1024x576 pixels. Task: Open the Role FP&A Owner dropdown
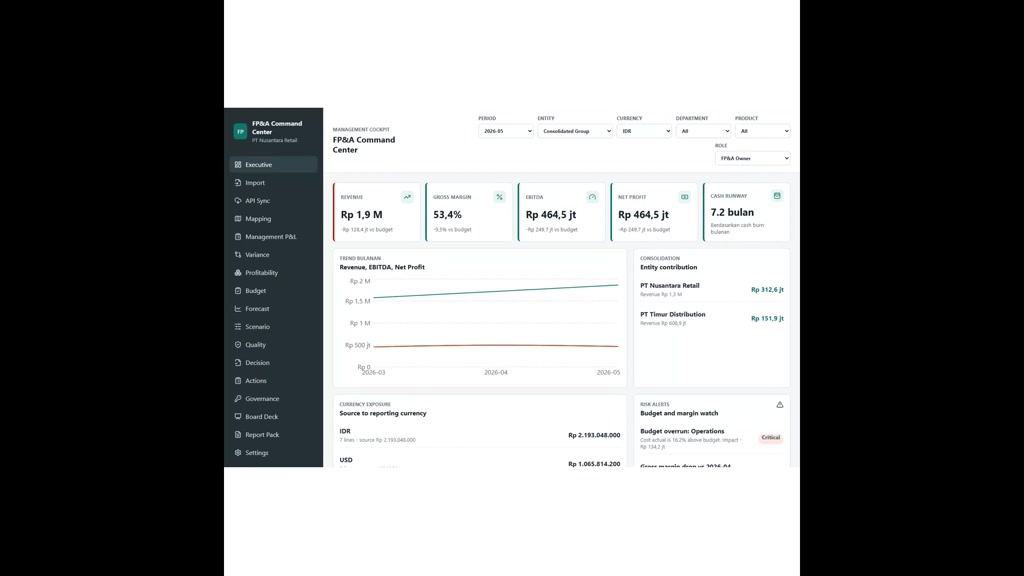click(752, 158)
